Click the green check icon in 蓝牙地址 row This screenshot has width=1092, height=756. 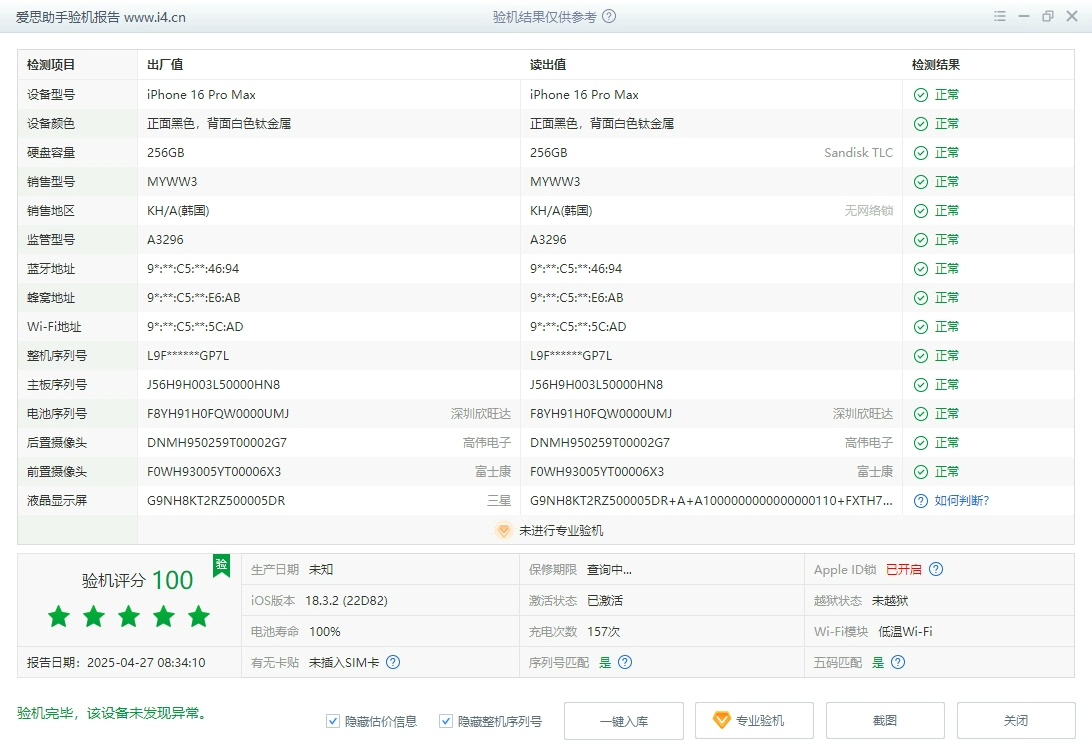coord(921,269)
